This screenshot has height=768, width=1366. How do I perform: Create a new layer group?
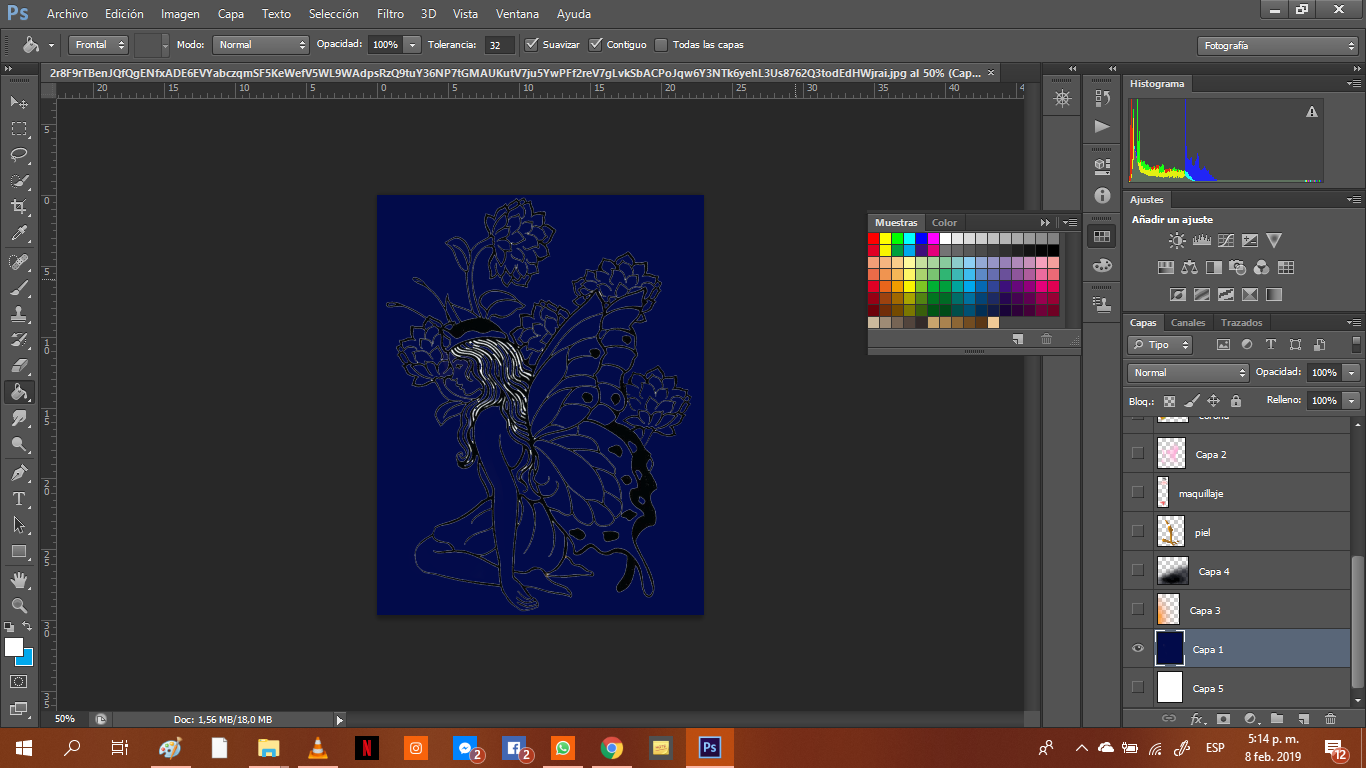tap(1277, 719)
